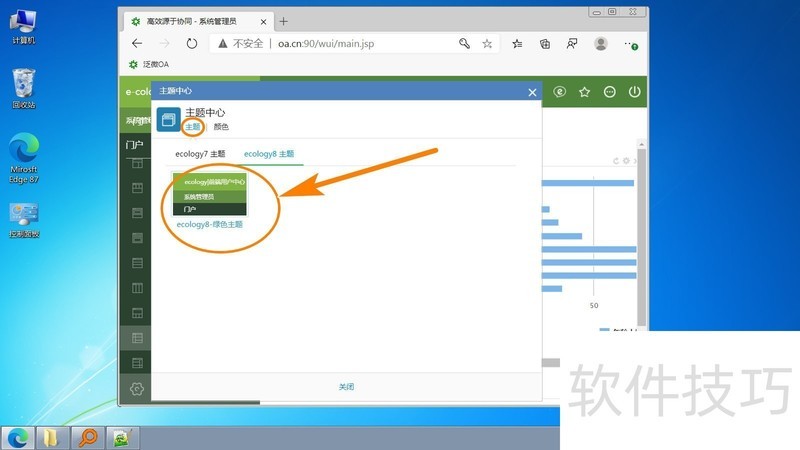The width and height of the screenshot is (800, 450).
Task: Go back with the browser back arrow
Action: [137, 43]
